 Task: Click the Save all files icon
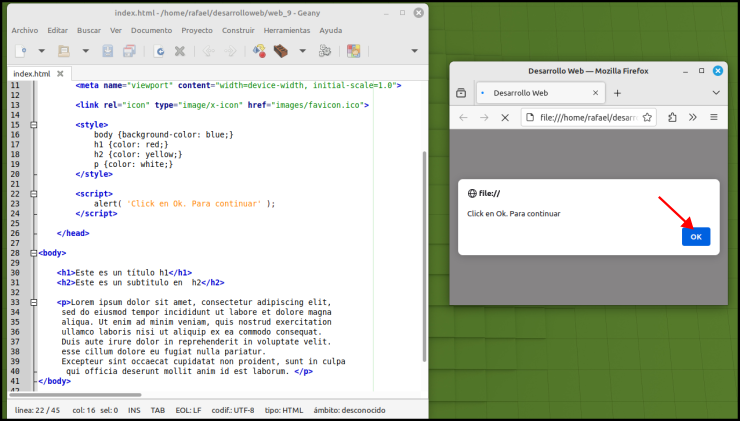coord(129,51)
